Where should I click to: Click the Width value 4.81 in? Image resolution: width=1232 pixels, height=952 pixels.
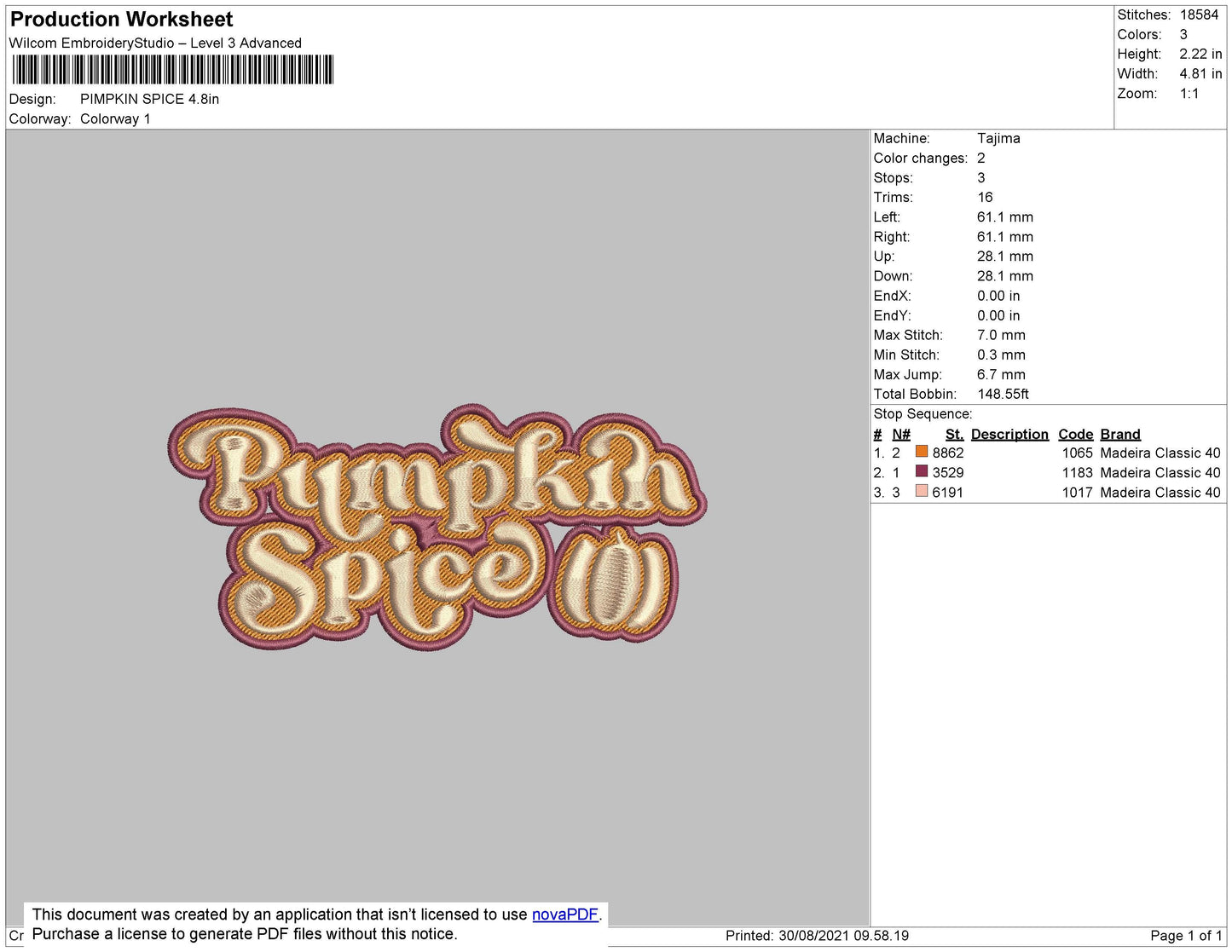(x=1200, y=74)
